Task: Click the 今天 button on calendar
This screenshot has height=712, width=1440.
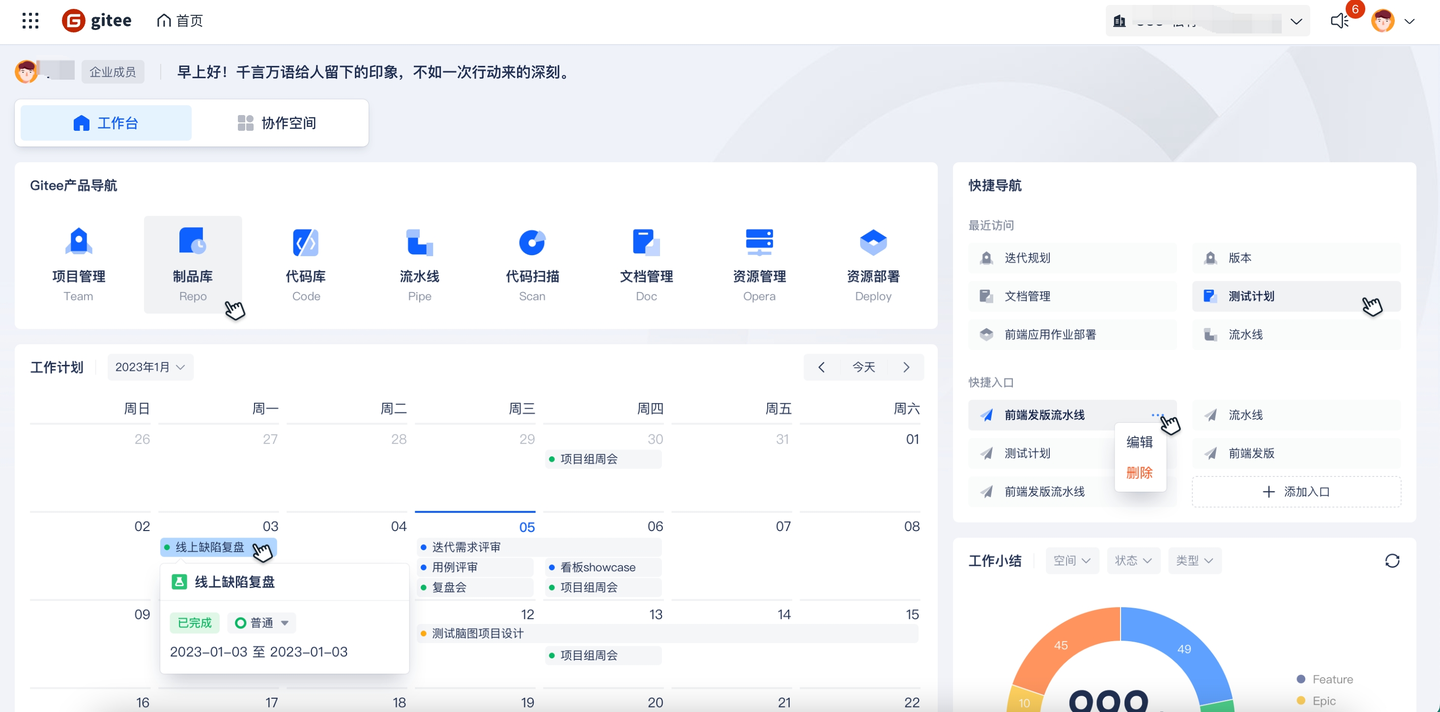Action: click(863, 367)
